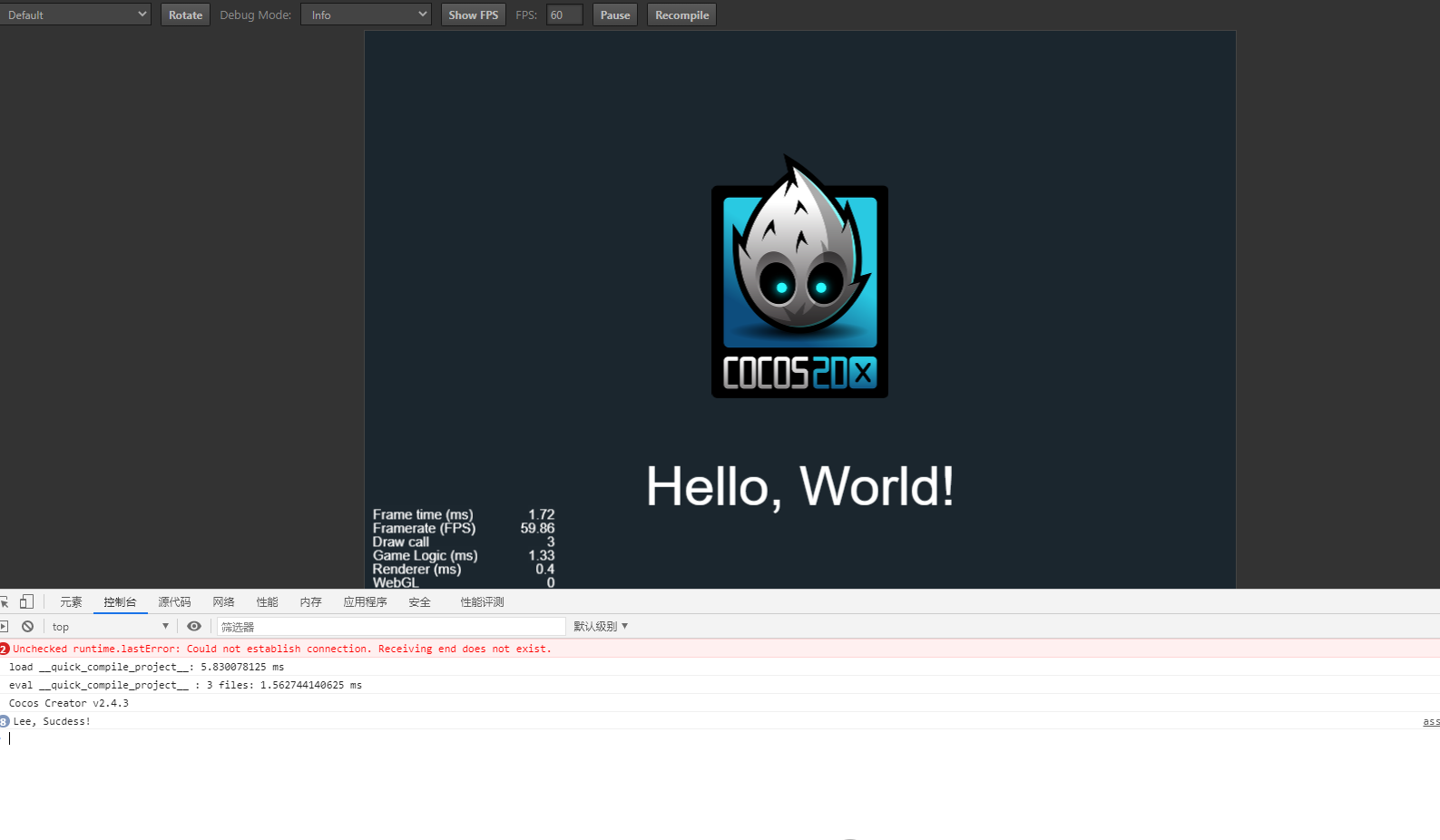Image resolution: width=1440 pixels, height=840 pixels.
Task: Switch to the 源代码 tab
Action: point(174,601)
